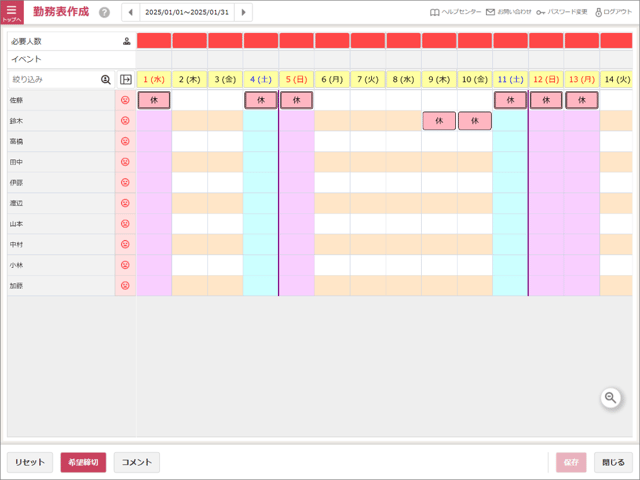Select the 4 (土) date header
This screenshot has width=640, height=480.
[x=261, y=80]
